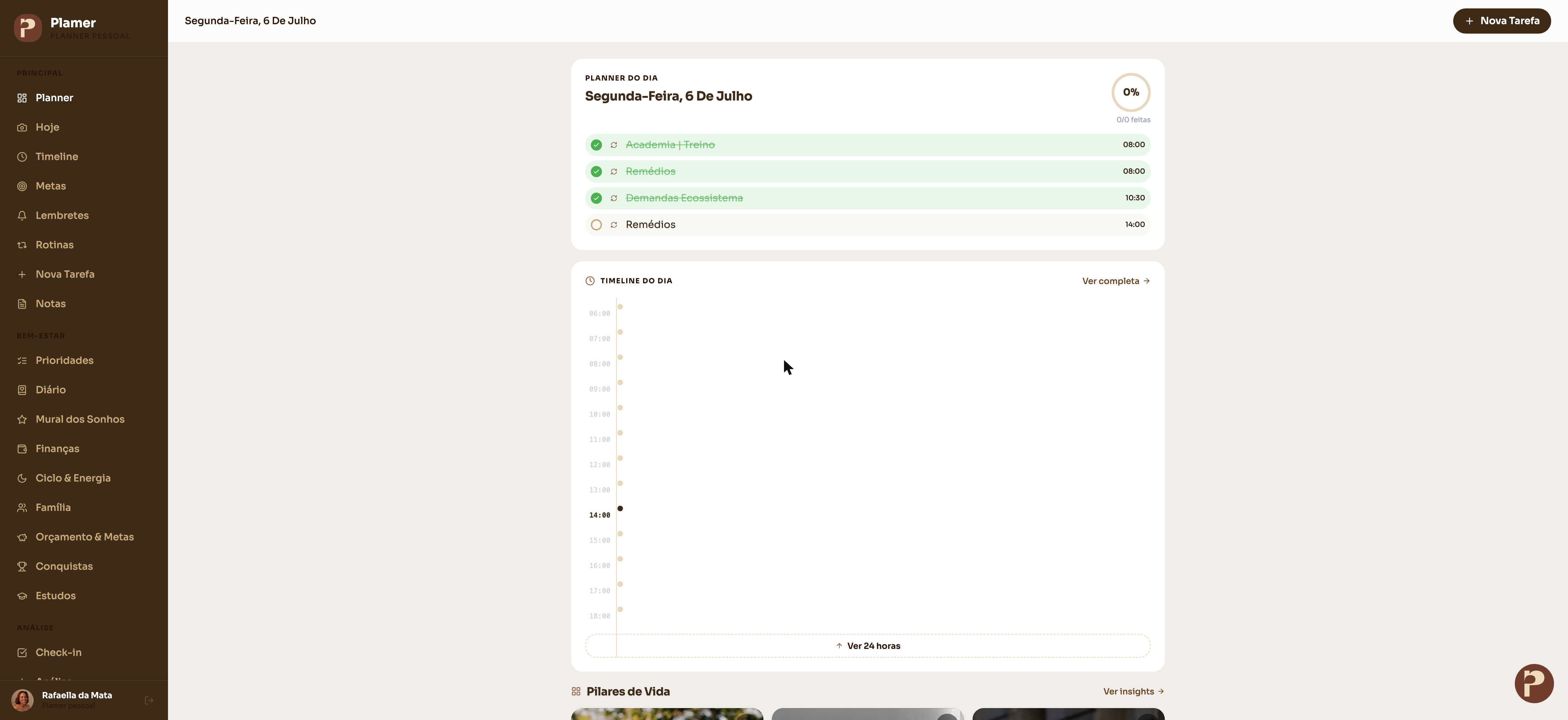Click the Ciclo & Energia moon icon

point(22,478)
